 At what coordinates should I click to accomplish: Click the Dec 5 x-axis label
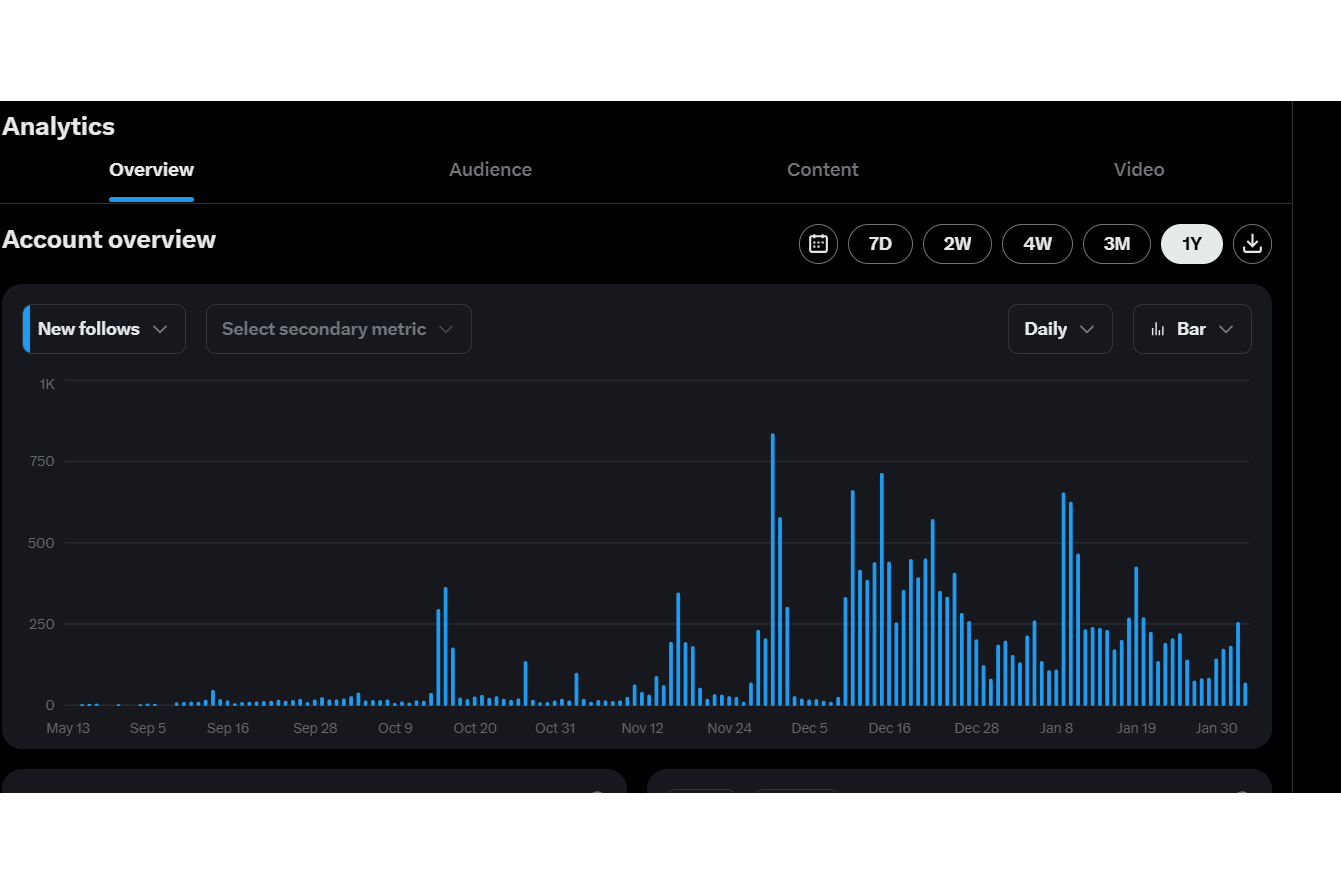click(x=809, y=728)
